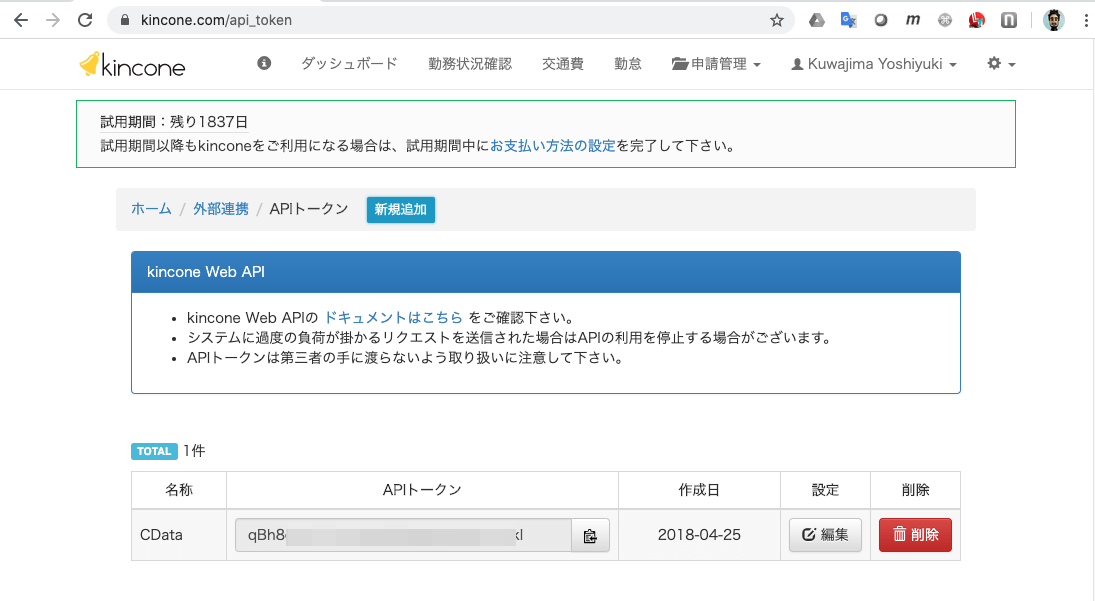Bookmark this page with the star icon
This screenshot has height=601, width=1095.
777,20
